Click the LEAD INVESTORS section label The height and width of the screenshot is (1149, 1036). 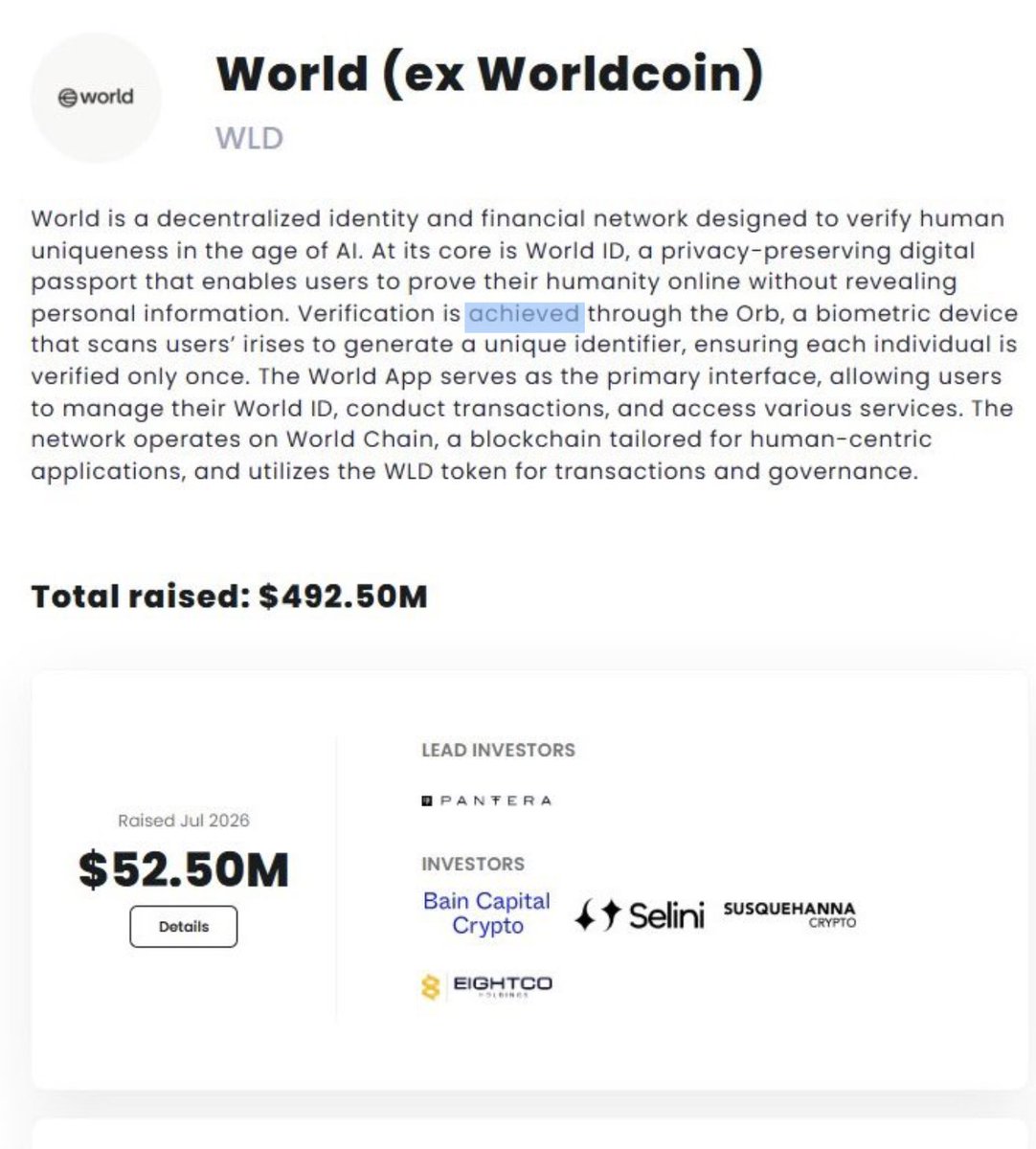pyautogui.click(x=498, y=751)
